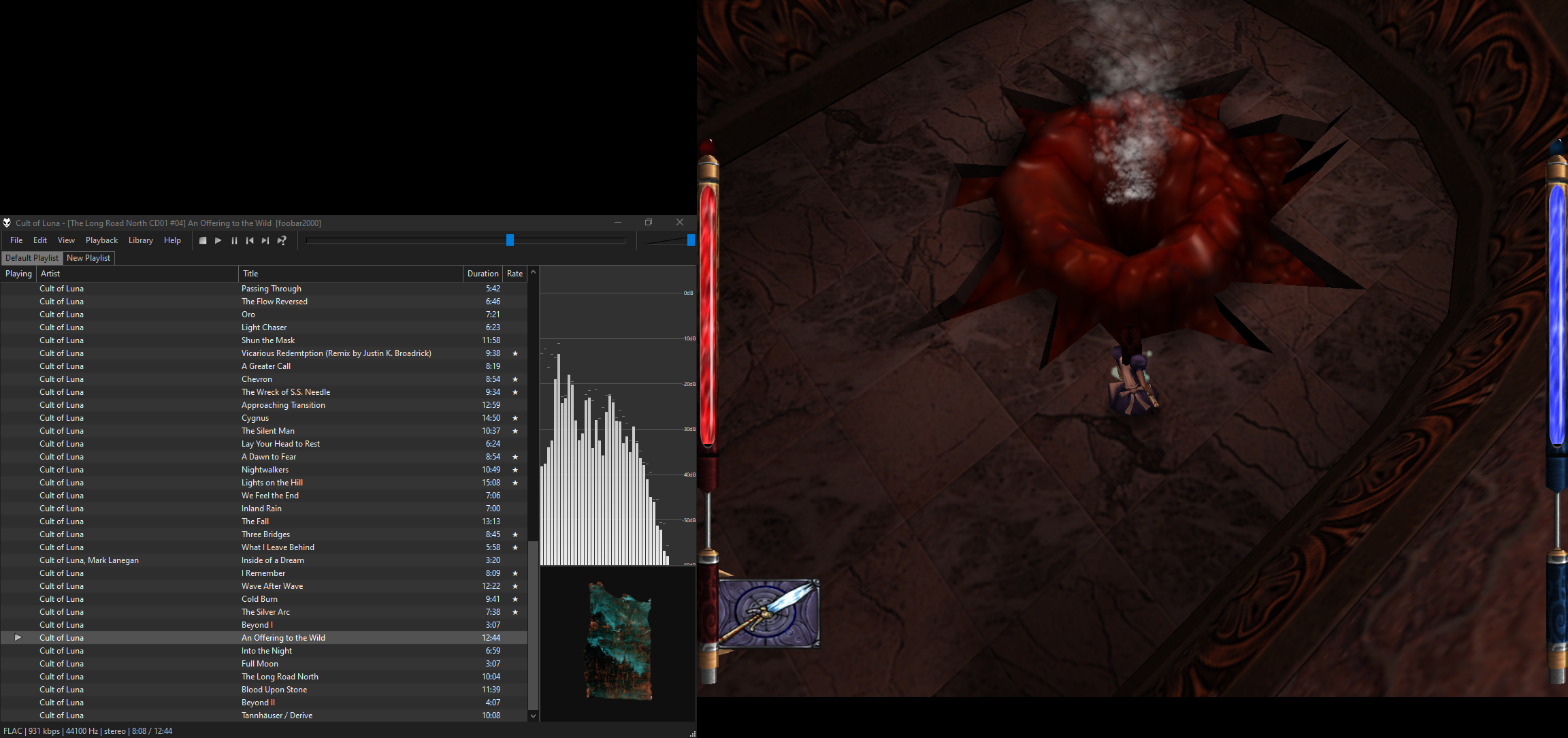Click the seek bar slider handle

[510, 240]
